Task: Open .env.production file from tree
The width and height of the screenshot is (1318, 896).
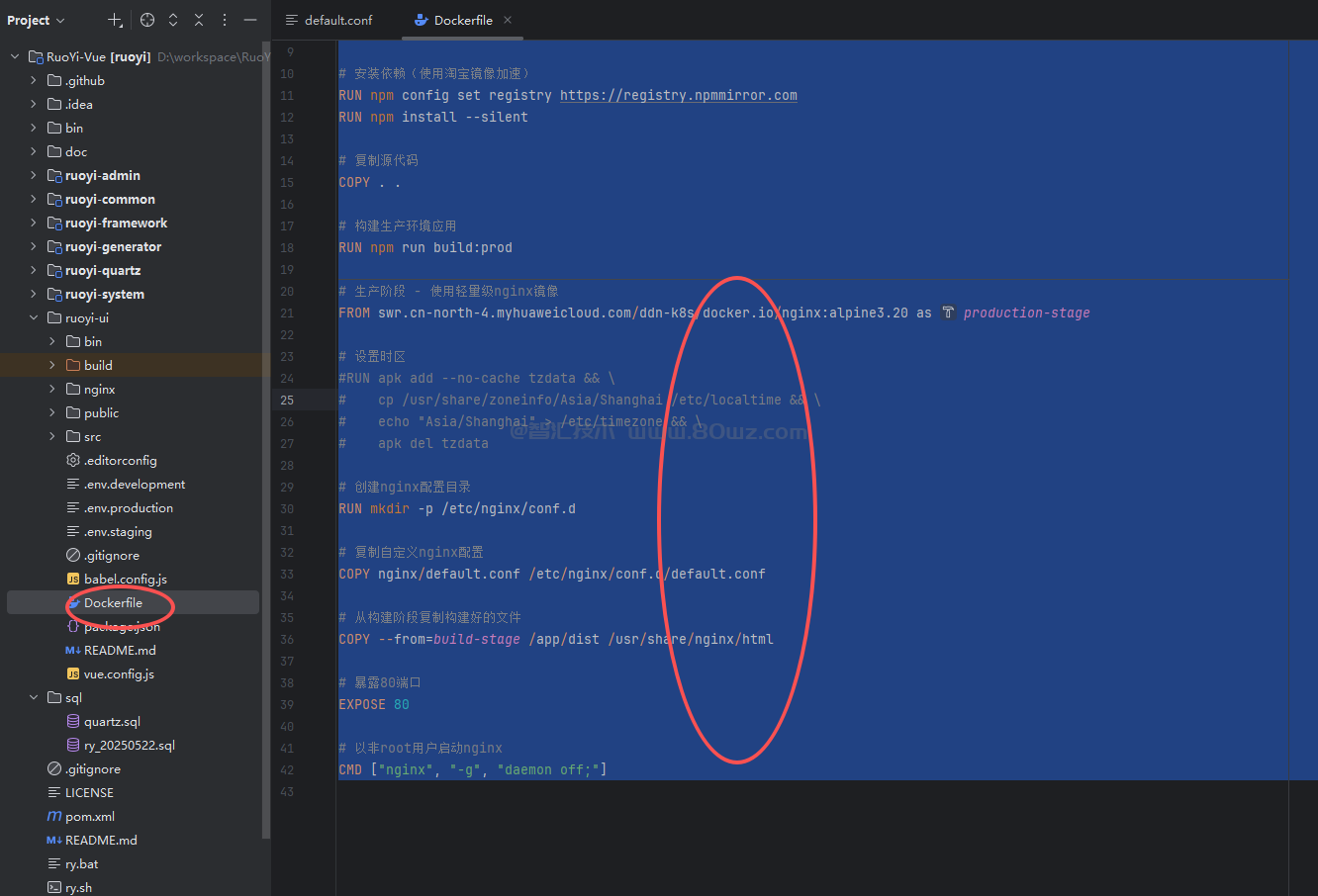Action: (x=129, y=507)
